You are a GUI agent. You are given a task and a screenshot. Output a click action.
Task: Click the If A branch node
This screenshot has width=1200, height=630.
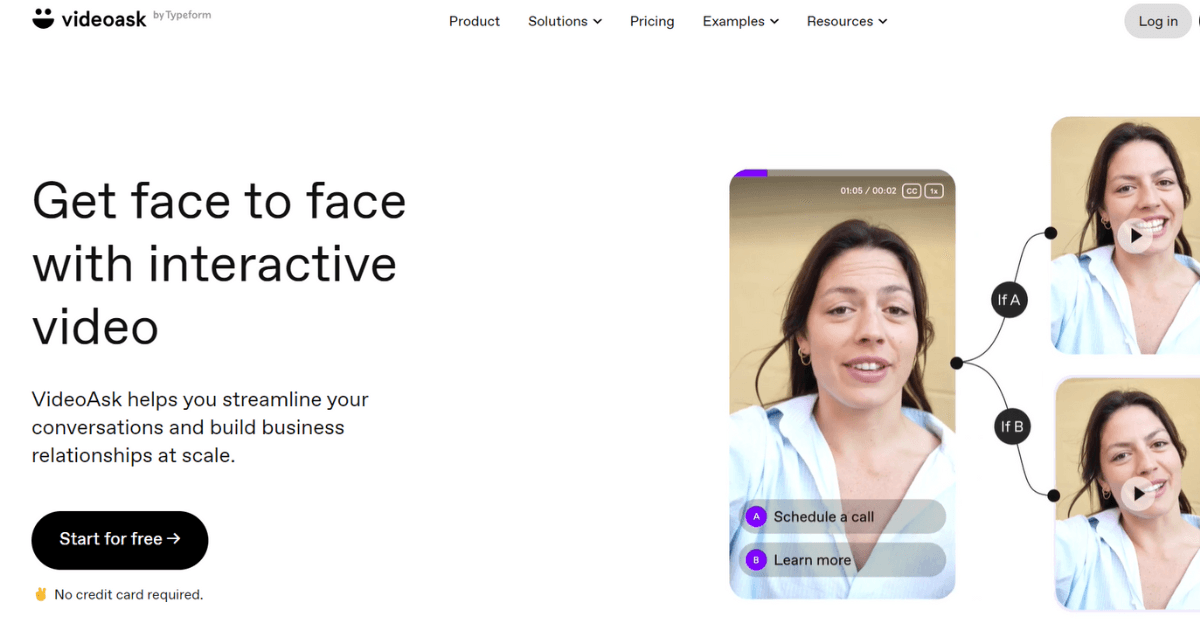[x=1009, y=299]
